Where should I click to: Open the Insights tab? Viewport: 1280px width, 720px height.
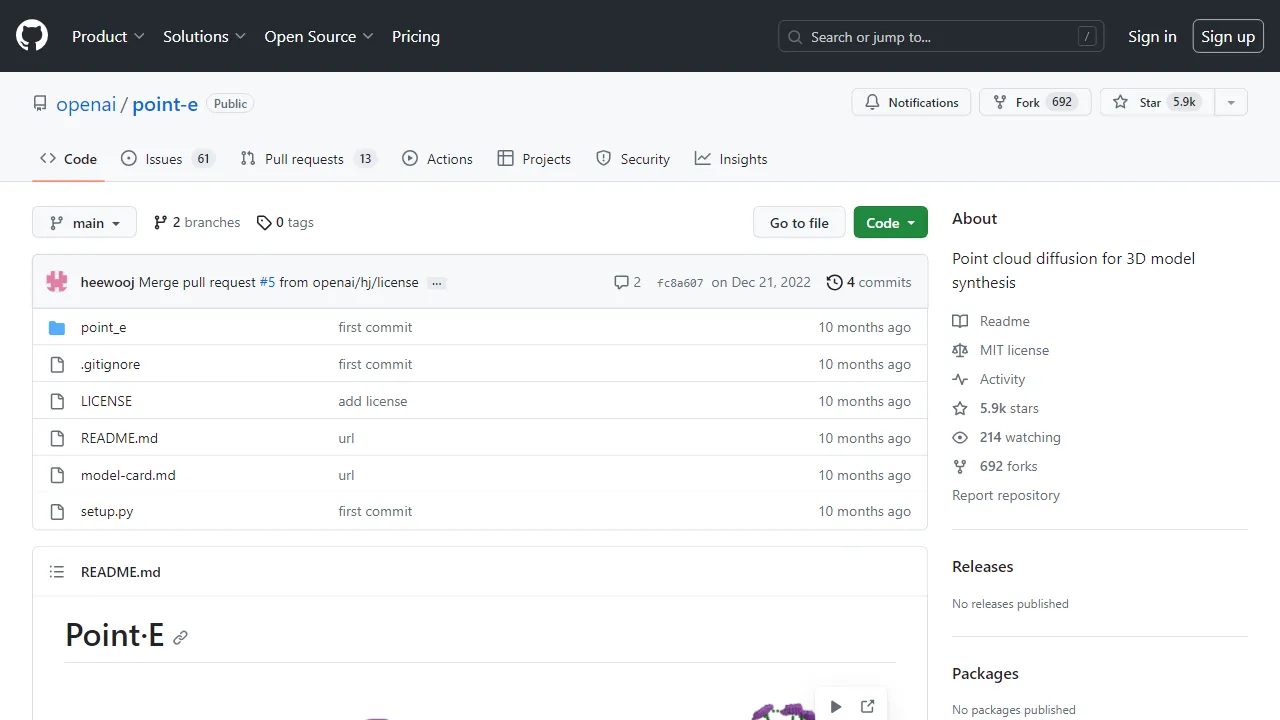tap(731, 159)
